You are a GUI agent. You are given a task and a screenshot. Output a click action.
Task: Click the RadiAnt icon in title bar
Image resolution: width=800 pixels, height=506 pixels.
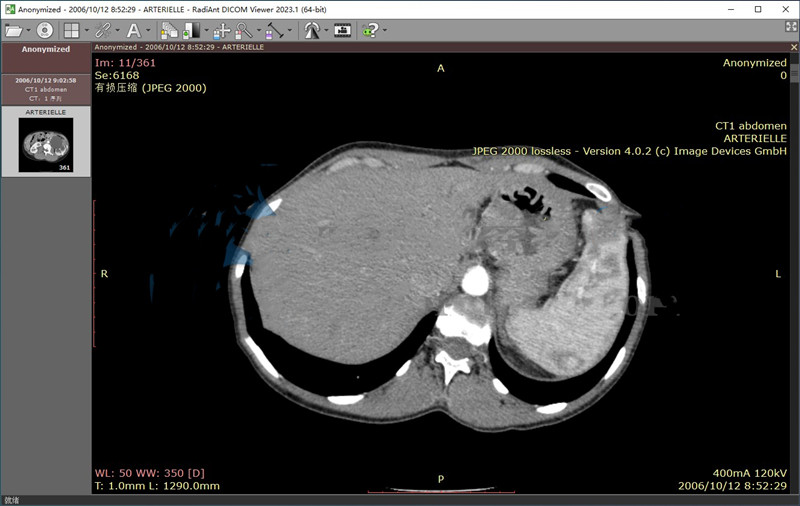point(10,9)
